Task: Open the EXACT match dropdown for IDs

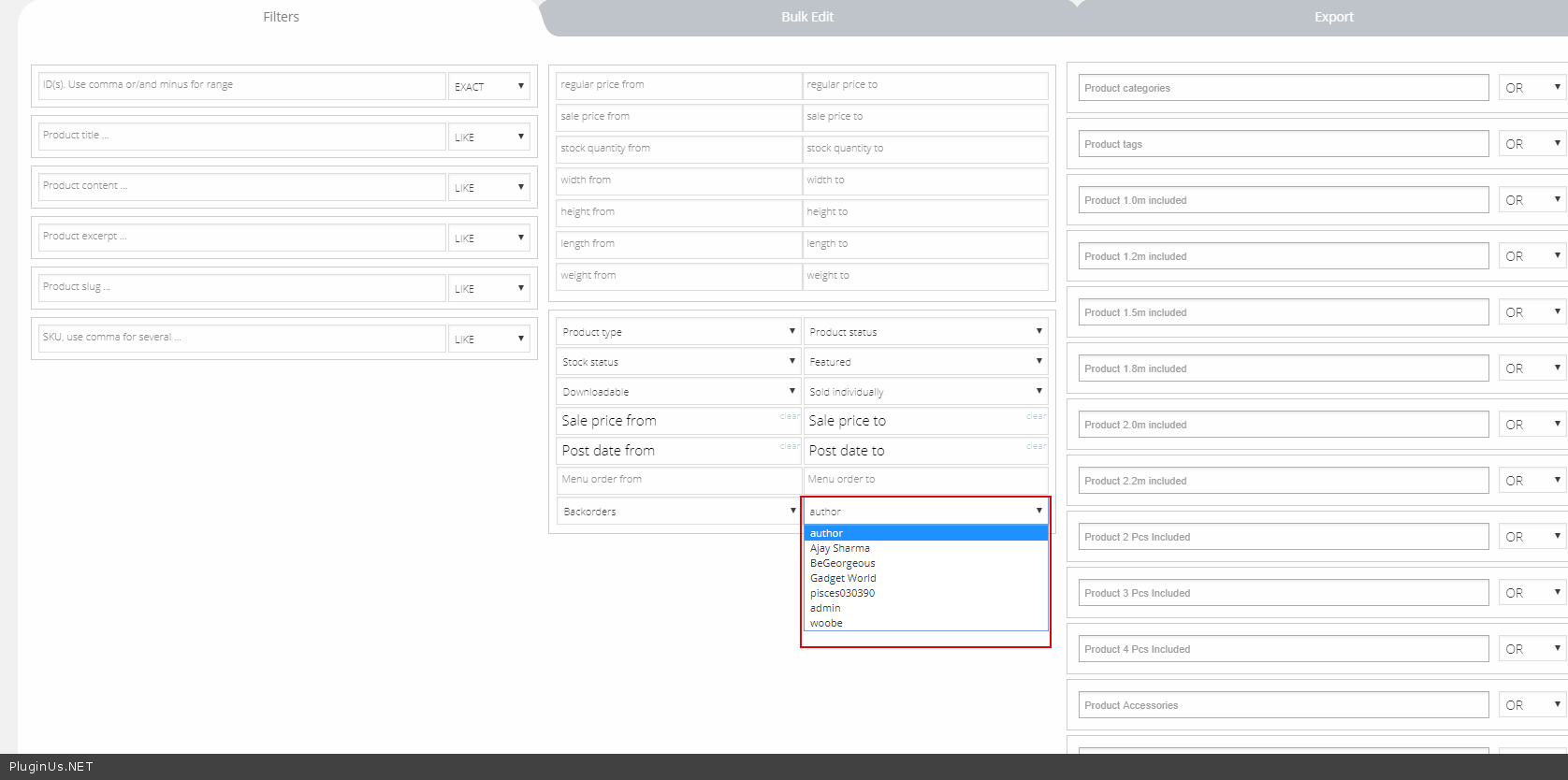Action: click(x=489, y=86)
